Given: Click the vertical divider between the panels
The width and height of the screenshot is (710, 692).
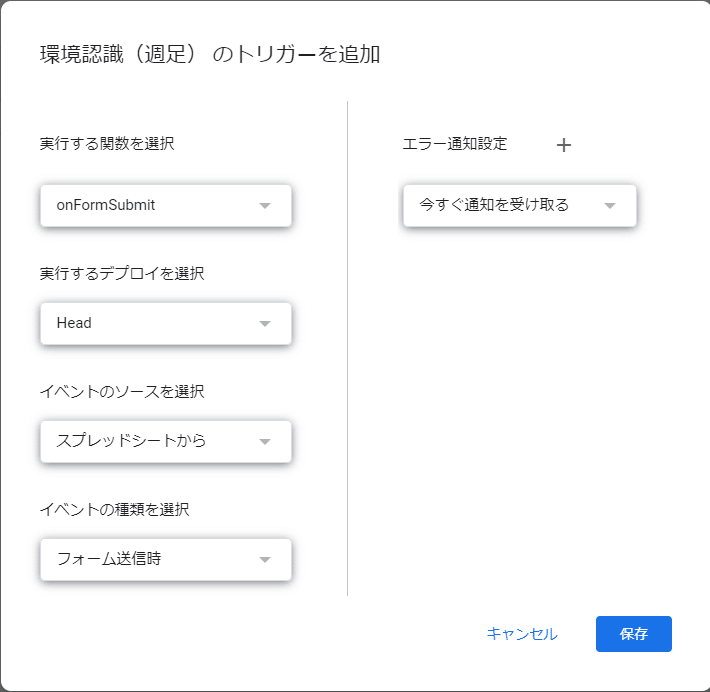Looking at the screenshot, I should pyautogui.click(x=347, y=348).
